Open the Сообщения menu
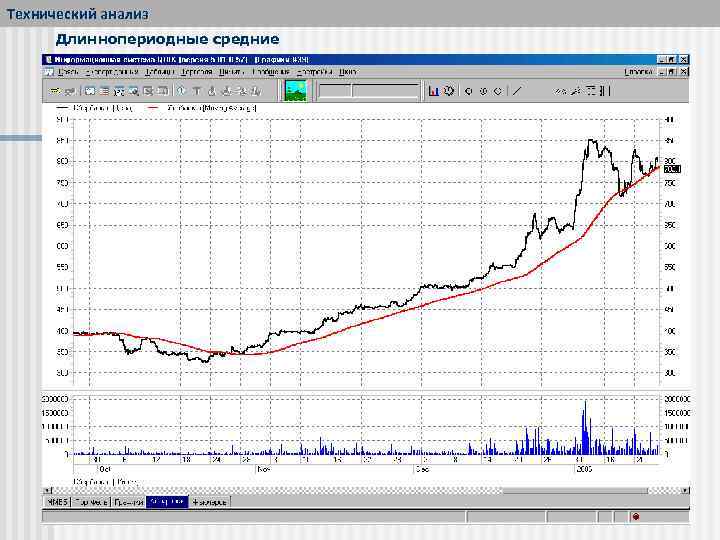Screen dimensions: 720x540 click(x=271, y=72)
